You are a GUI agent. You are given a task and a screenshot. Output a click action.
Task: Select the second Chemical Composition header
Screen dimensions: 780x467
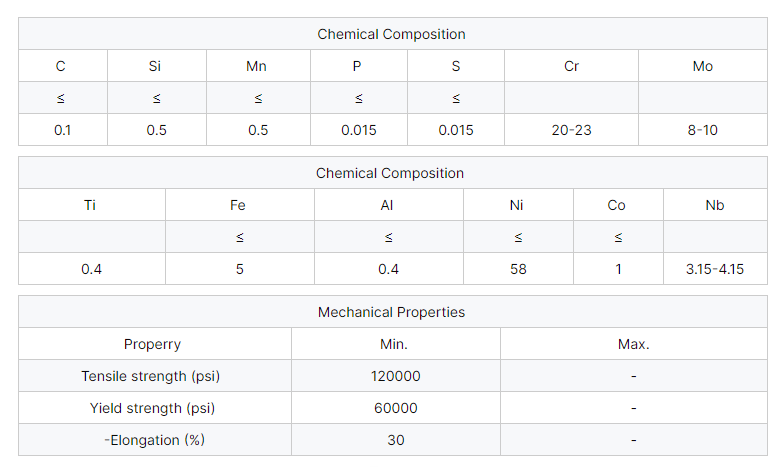(392, 173)
